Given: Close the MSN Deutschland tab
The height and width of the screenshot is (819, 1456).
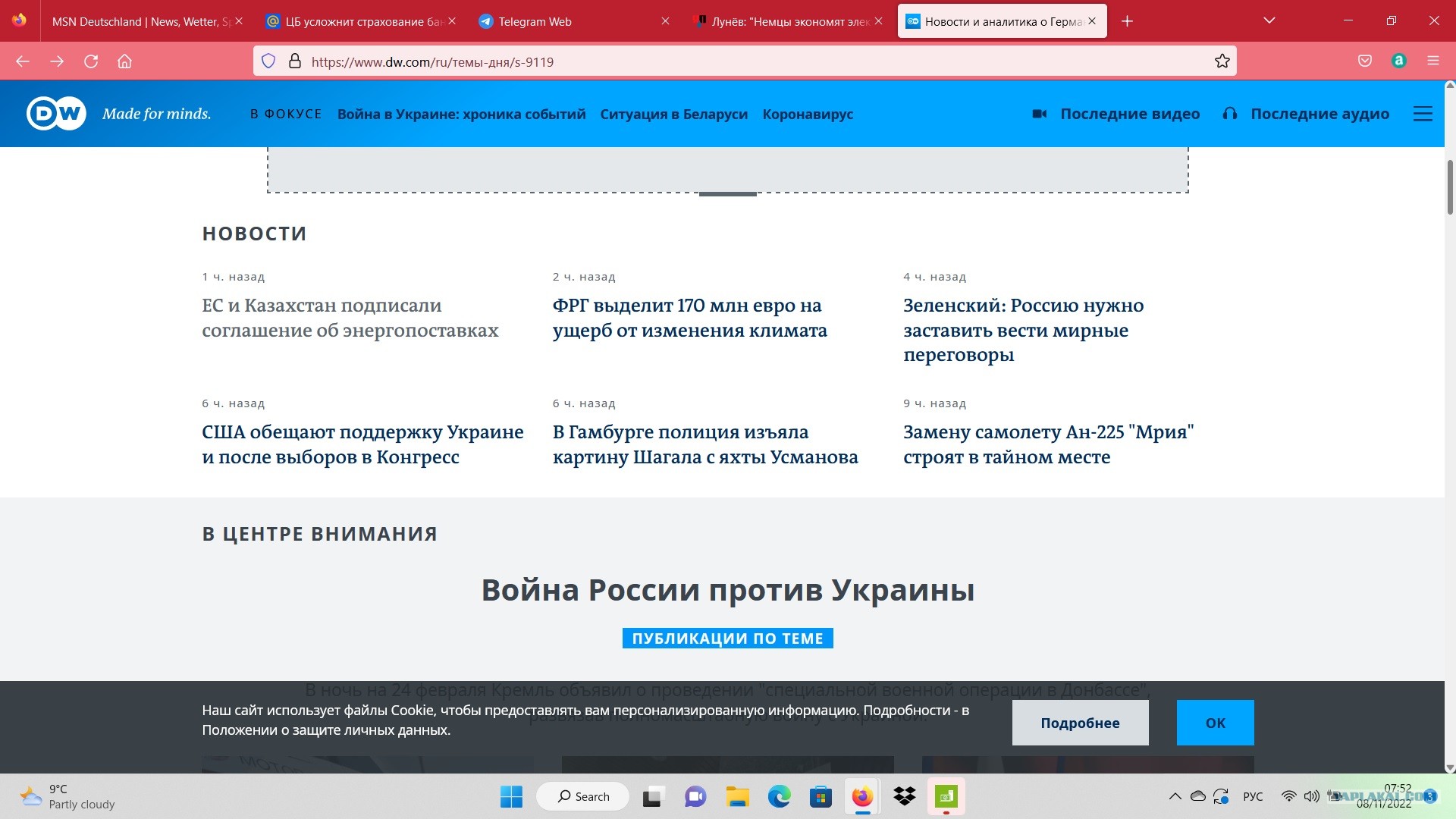Looking at the screenshot, I should pos(239,21).
